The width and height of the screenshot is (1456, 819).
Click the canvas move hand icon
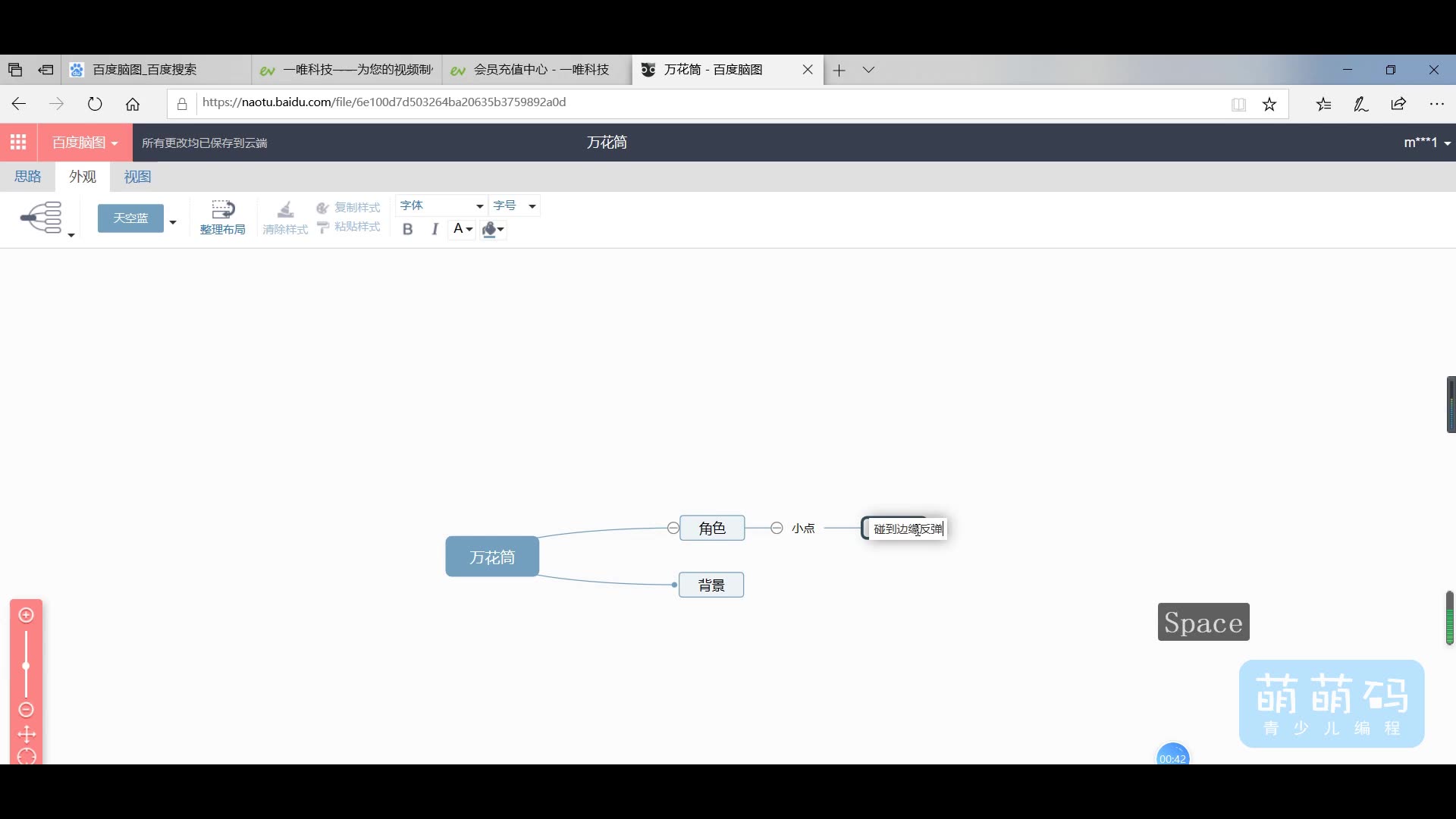click(27, 734)
